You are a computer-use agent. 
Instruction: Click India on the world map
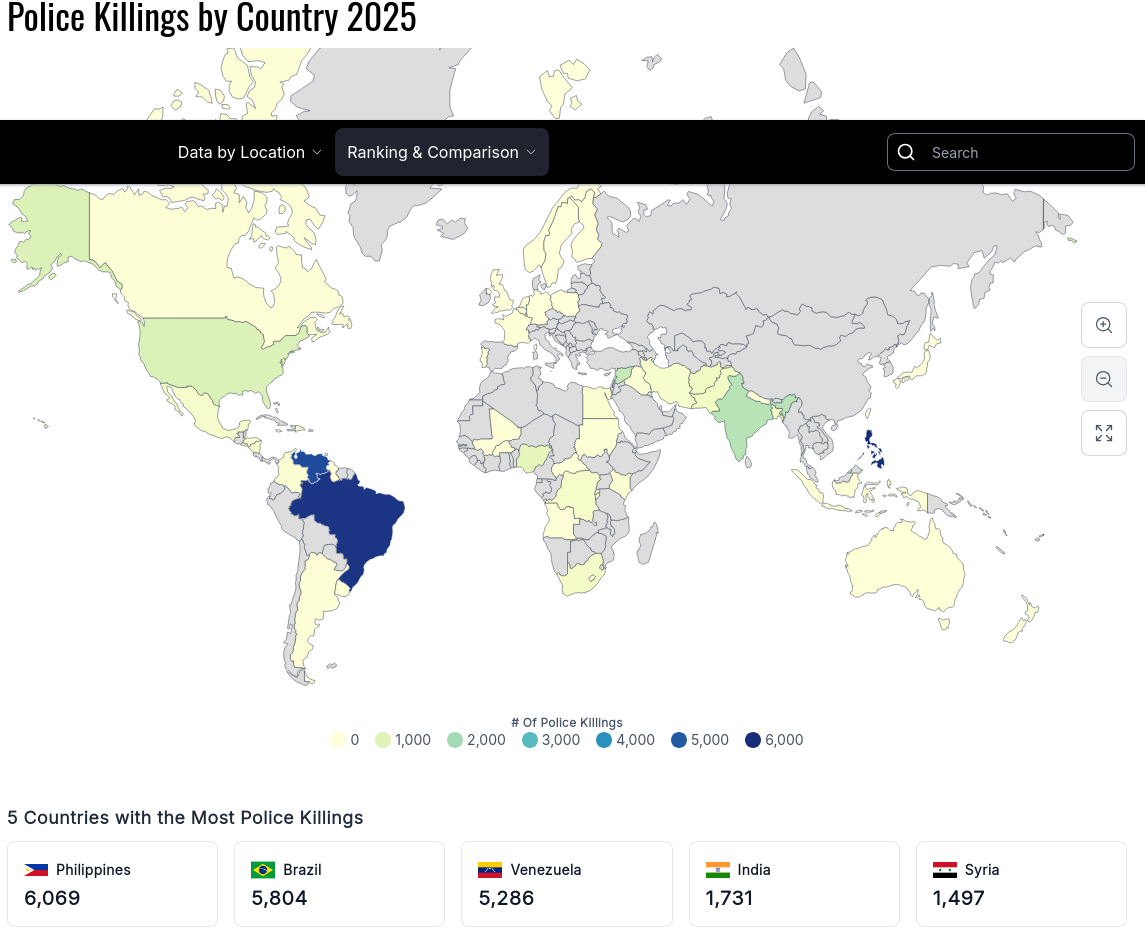coord(741,419)
